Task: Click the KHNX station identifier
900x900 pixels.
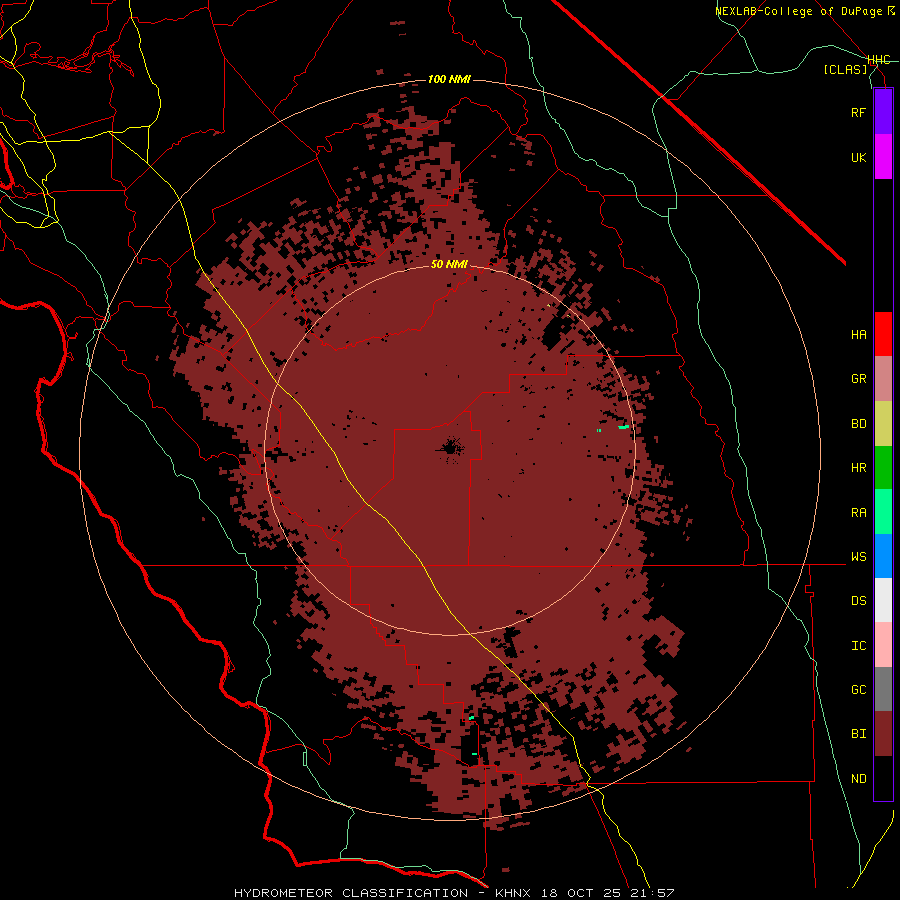Action: (x=512, y=893)
